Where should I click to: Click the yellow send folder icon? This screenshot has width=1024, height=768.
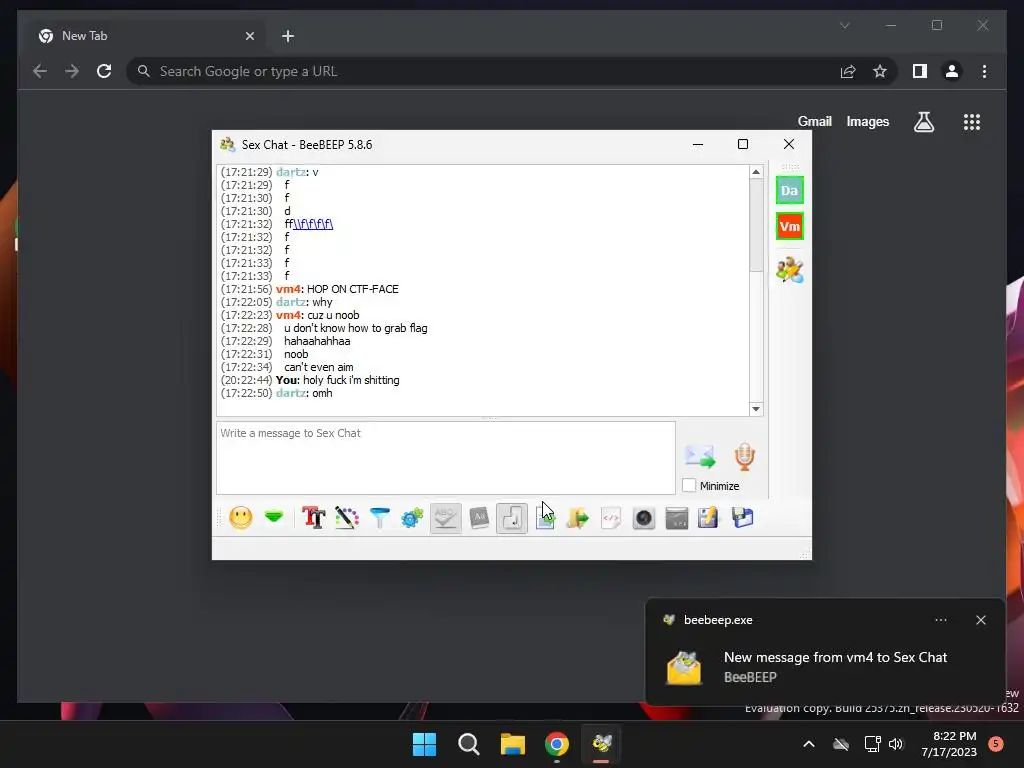[578, 518]
